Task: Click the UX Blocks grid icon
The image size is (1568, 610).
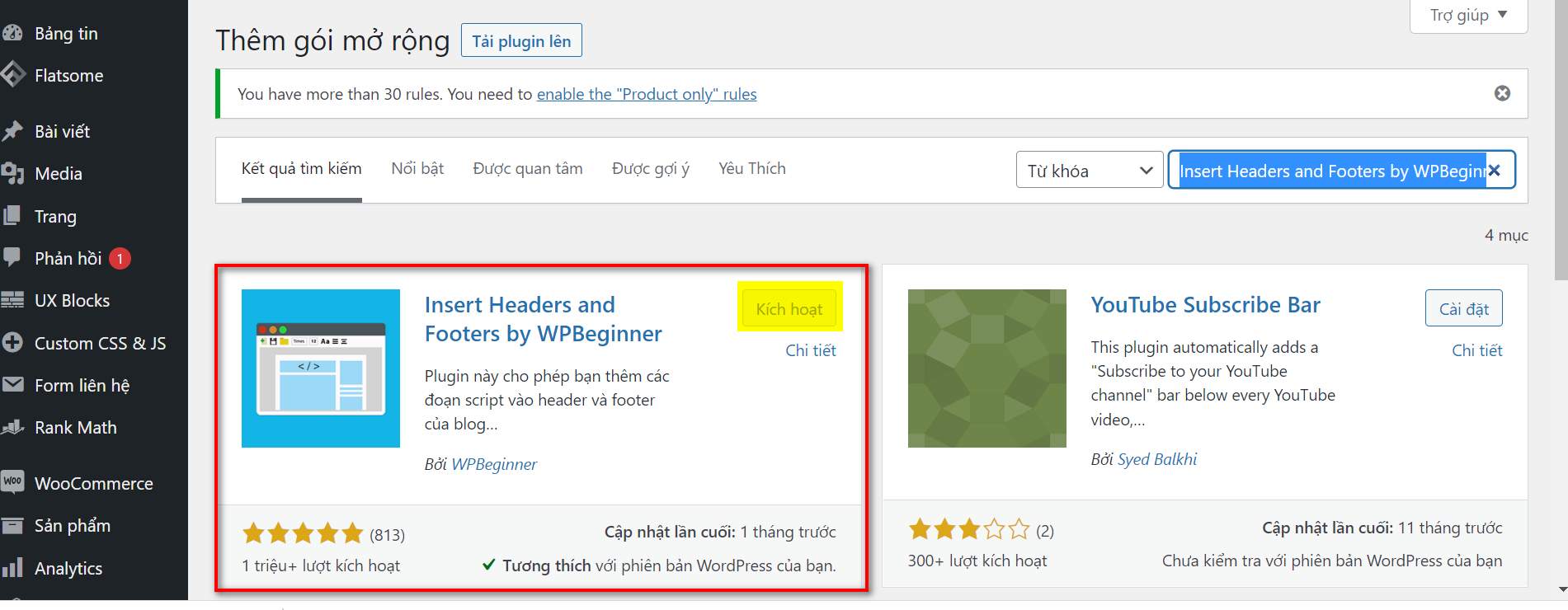Action: pos(12,300)
